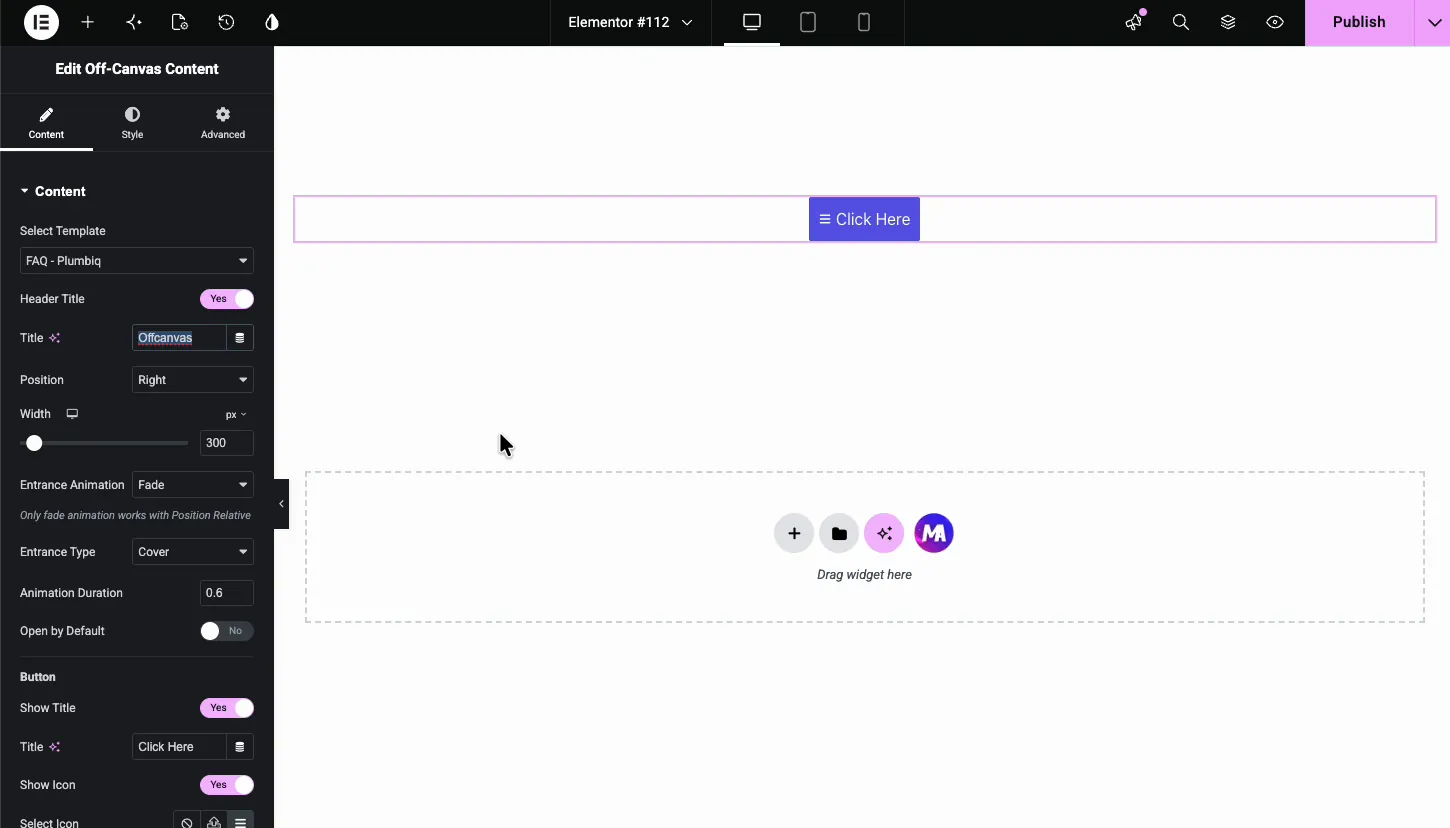Click dynamic tags icon beside Click Here field

point(240,747)
